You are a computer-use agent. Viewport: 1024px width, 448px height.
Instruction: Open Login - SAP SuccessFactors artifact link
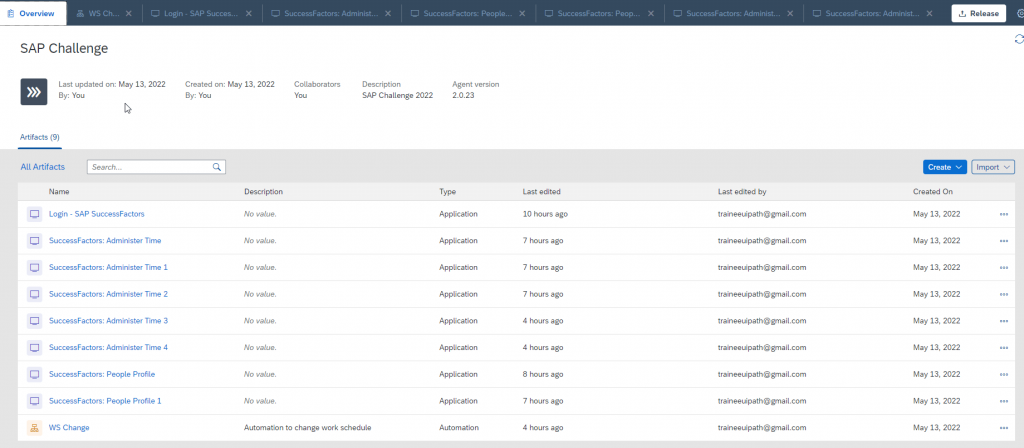coord(97,214)
